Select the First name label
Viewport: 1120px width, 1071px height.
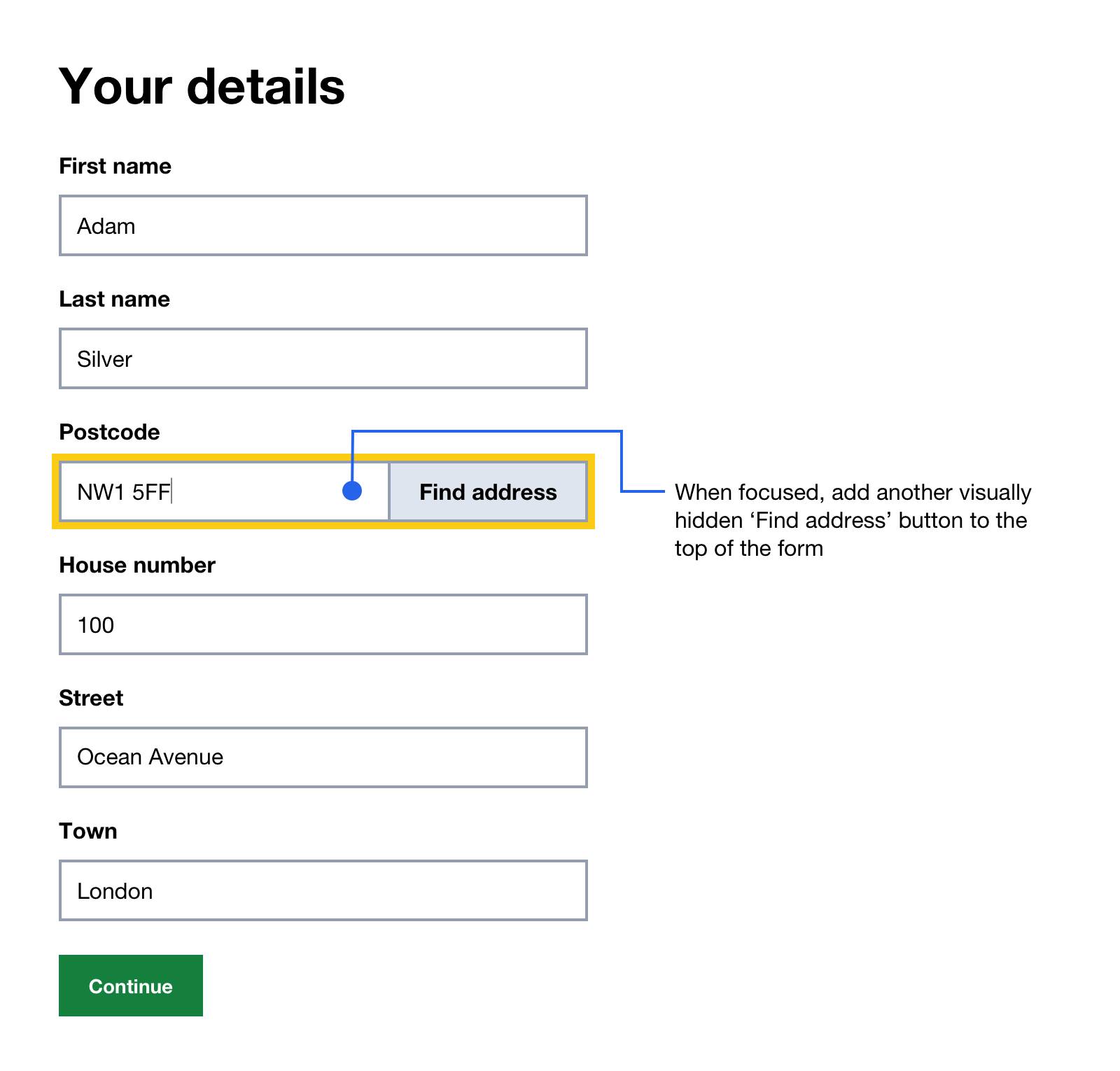[114, 166]
